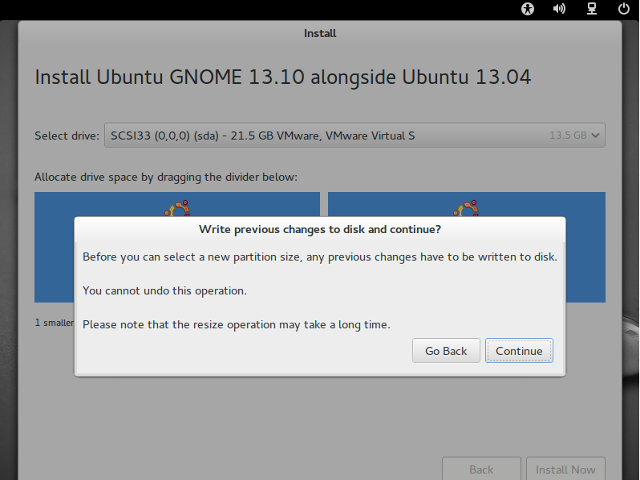Click Ubuntu logo in right partition
640x480 pixels.
coord(466,208)
